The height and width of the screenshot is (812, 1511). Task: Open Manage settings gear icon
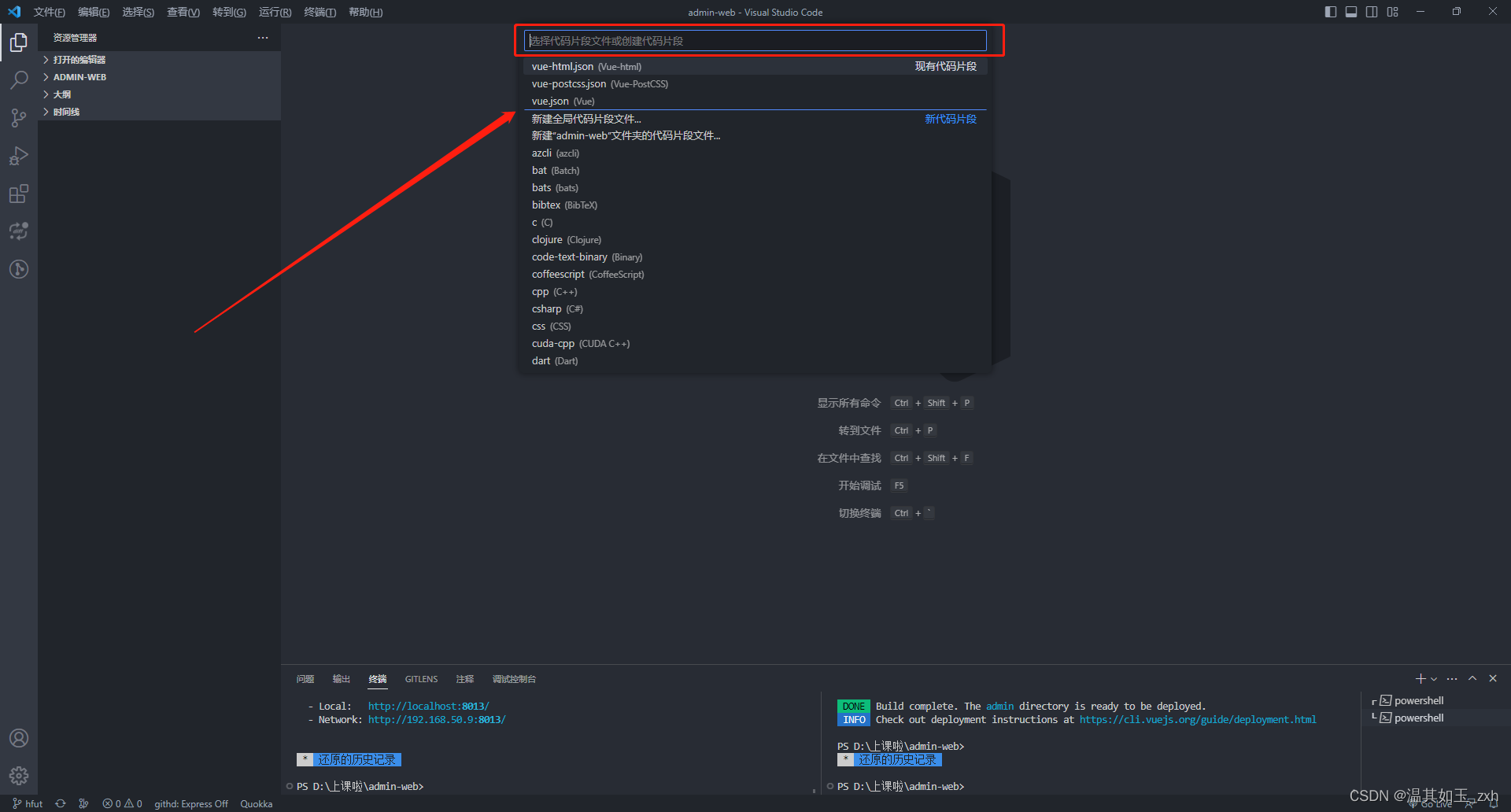(x=19, y=775)
